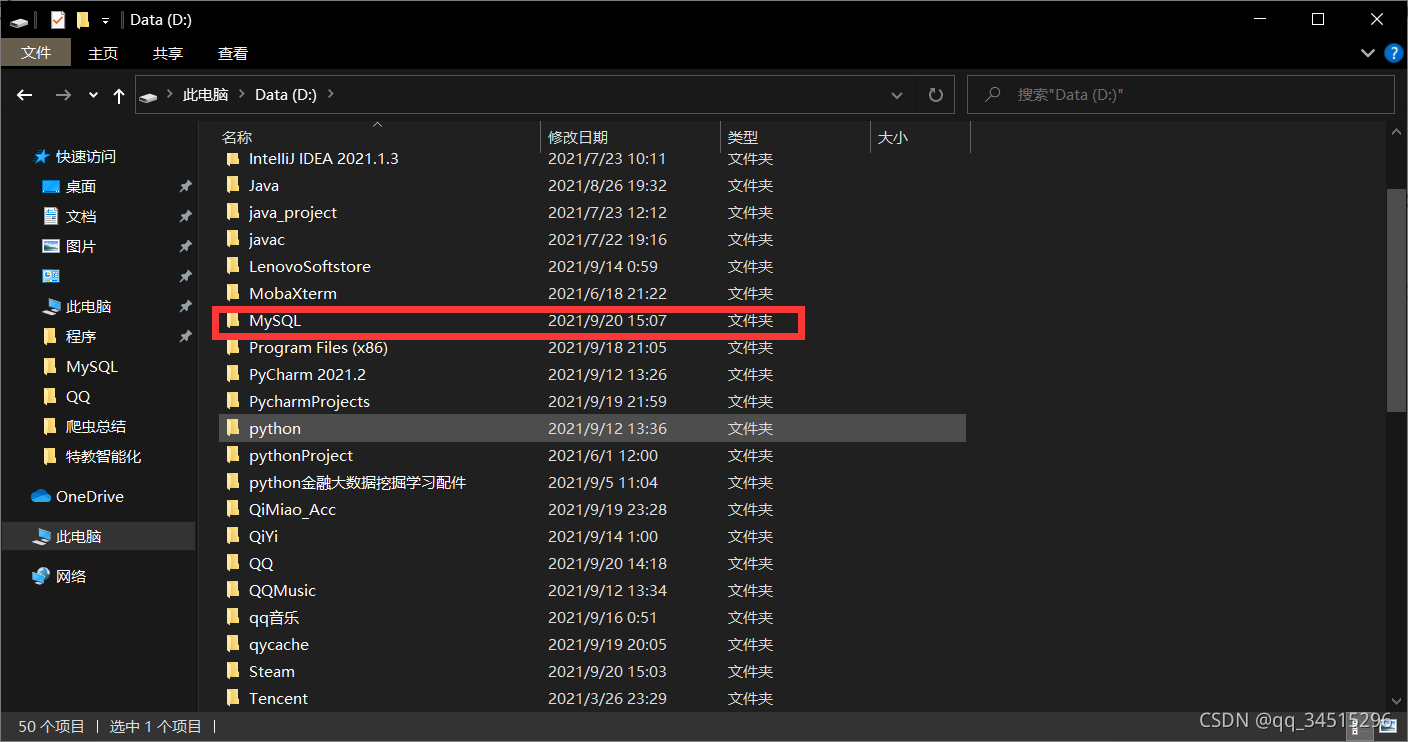Open the blue Help question mark icon
The width and height of the screenshot is (1408, 742).
tap(1392, 53)
